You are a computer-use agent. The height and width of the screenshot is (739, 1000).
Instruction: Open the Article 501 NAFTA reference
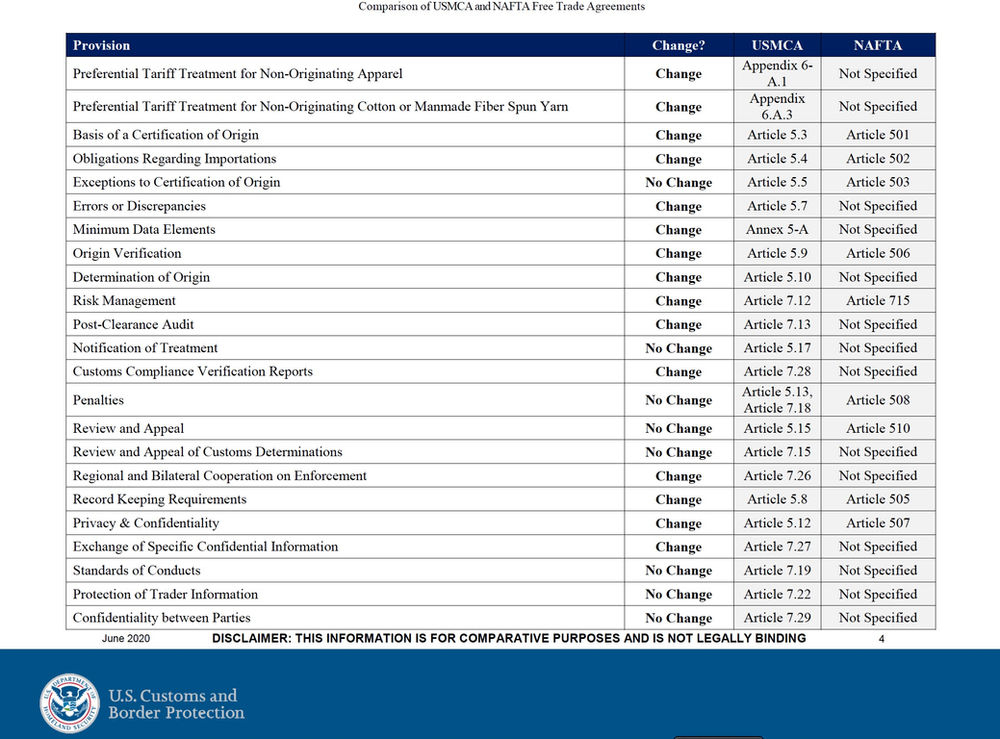pyautogui.click(x=878, y=134)
